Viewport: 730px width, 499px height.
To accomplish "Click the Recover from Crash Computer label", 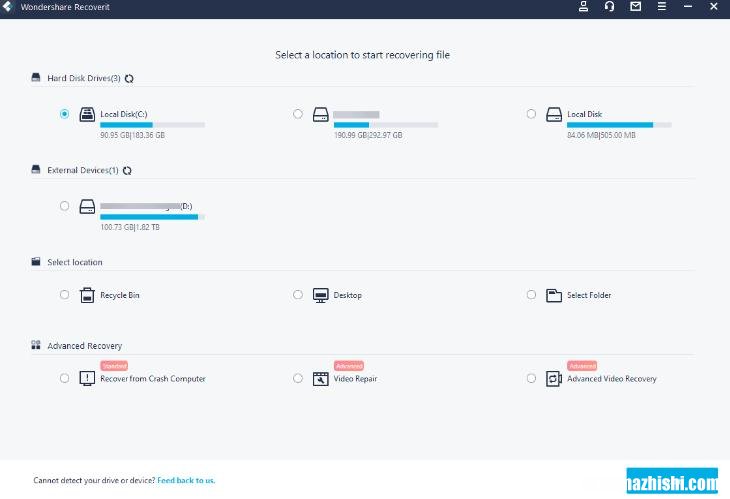I will pyautogui.click(x=153, y=379).
